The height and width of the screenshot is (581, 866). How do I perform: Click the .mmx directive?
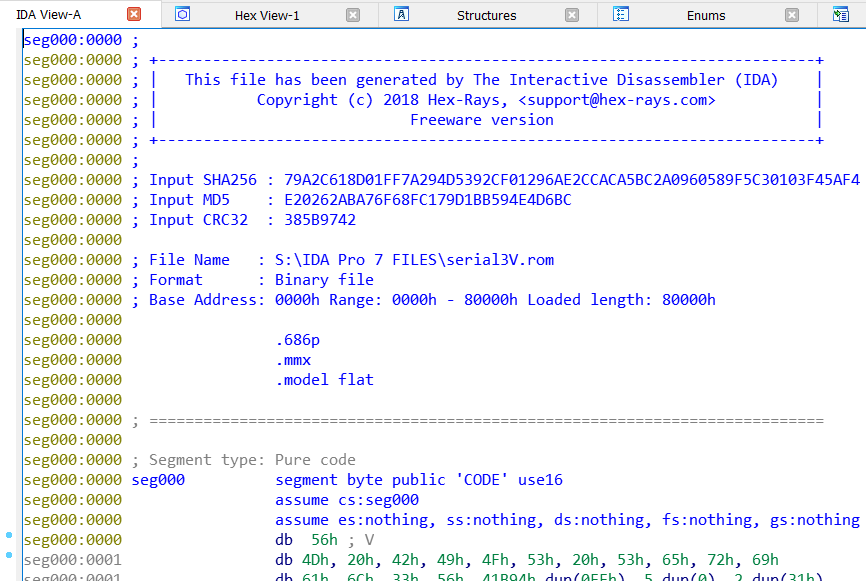[293, 360]
